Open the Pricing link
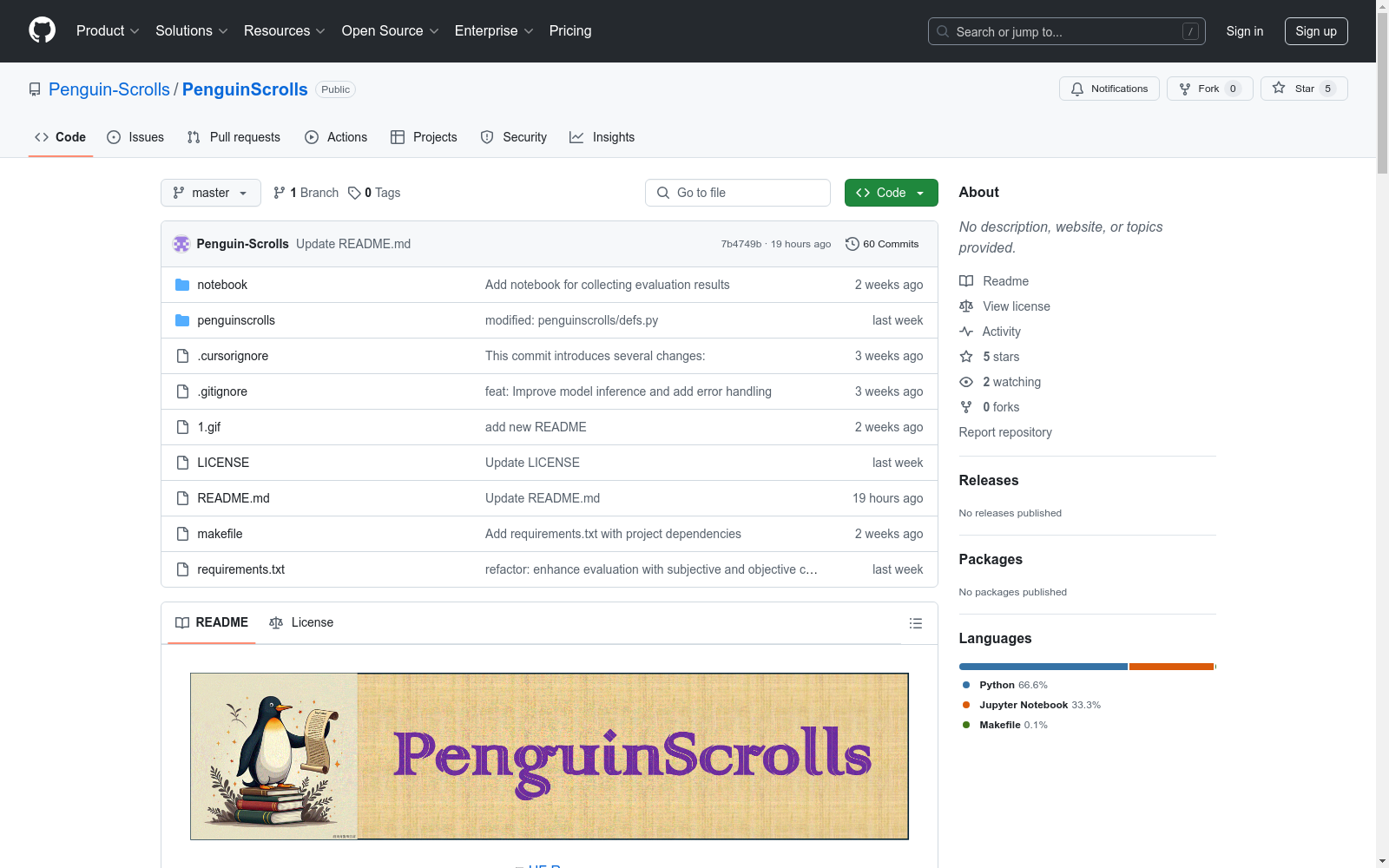The height and width of the screenshot is (868, 1389). pos(570,31)
